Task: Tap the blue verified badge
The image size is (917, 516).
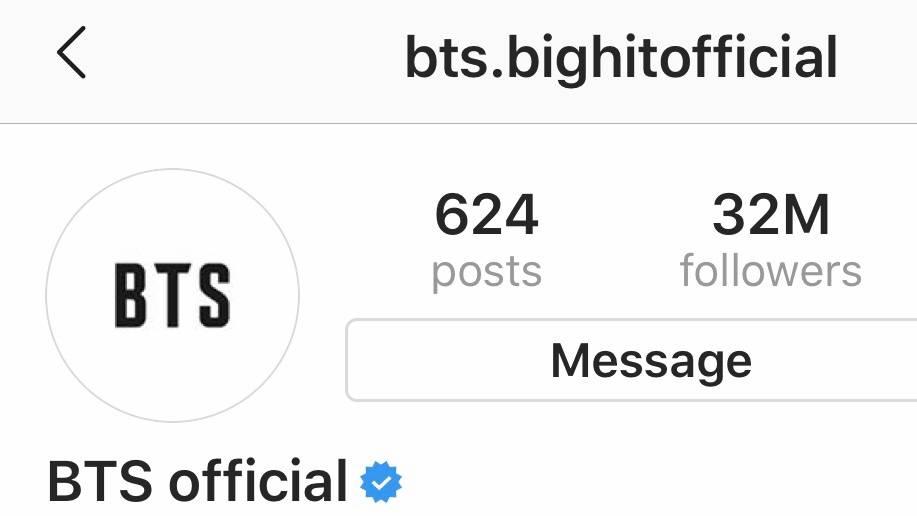Action: 381,481
